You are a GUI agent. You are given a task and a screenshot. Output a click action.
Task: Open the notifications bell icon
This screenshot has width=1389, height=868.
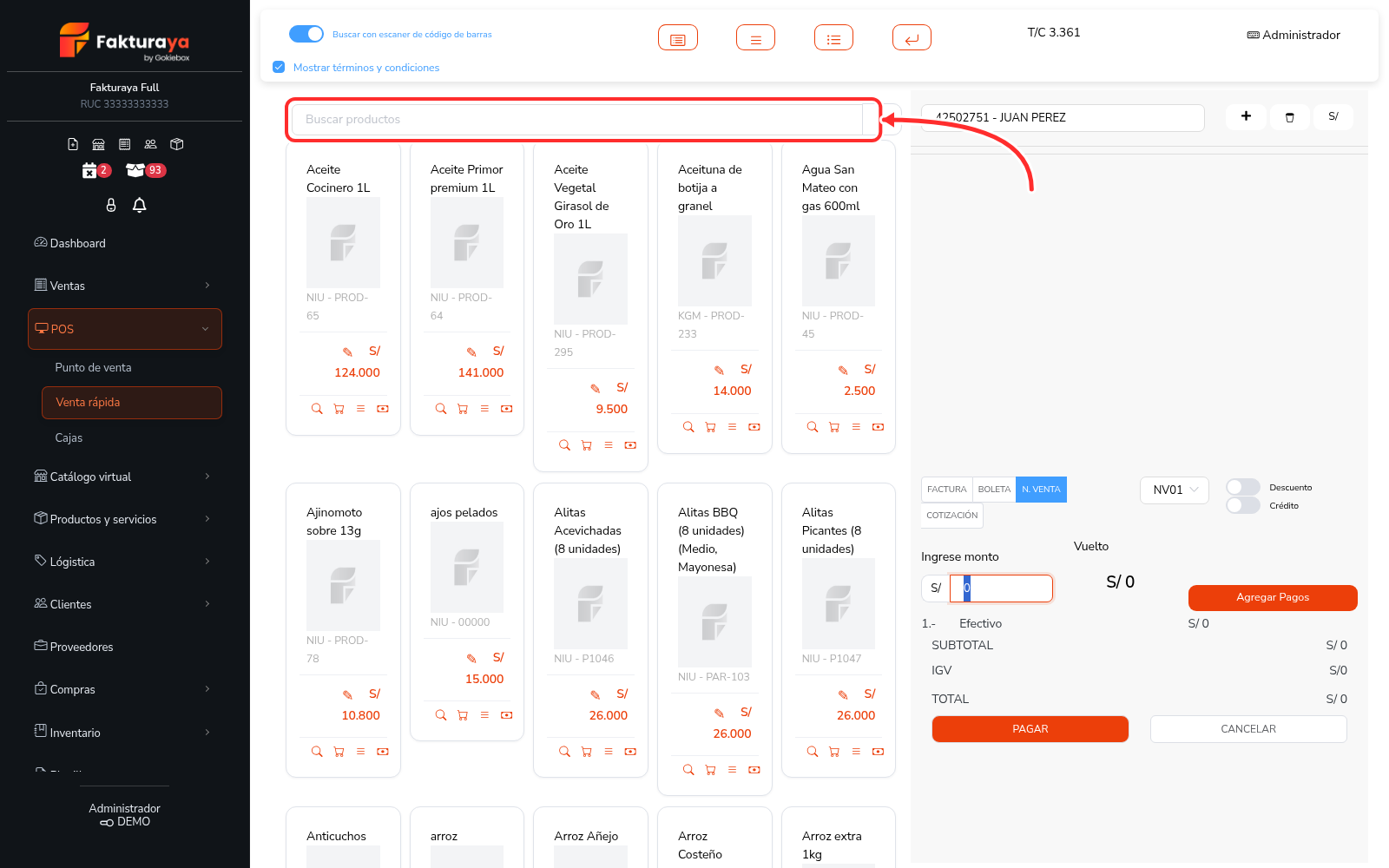[139, 205]
